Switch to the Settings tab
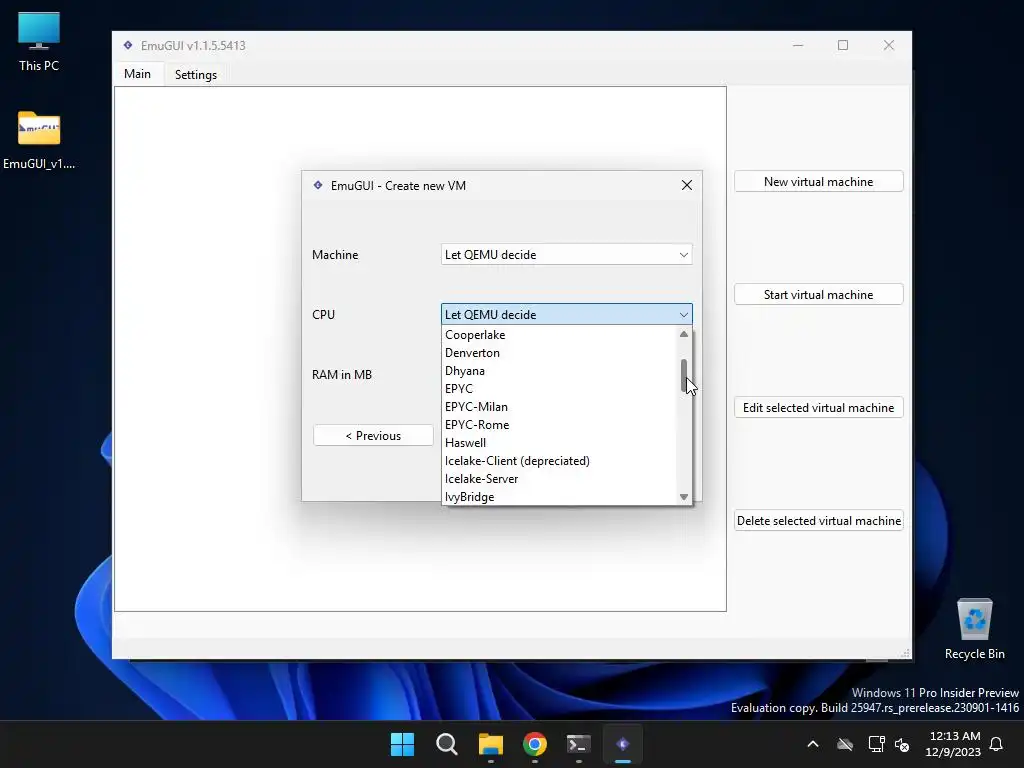Screen dimensions: 1024x768 pos(196,74)
